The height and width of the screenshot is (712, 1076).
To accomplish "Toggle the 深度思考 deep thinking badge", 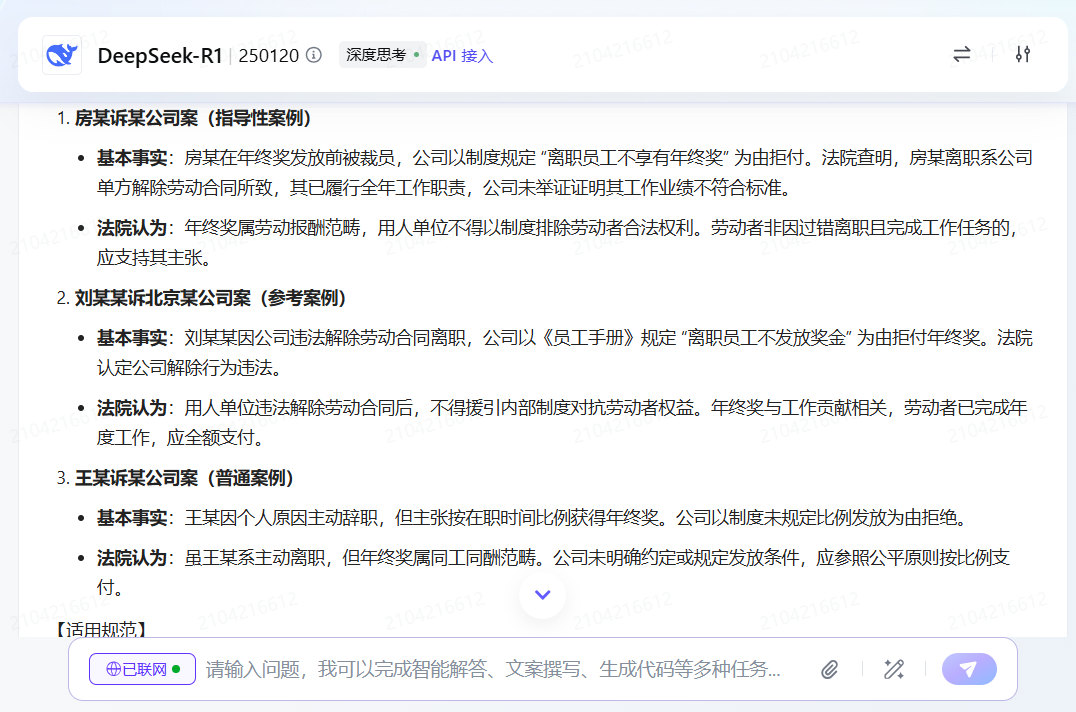I will [382, 55].
